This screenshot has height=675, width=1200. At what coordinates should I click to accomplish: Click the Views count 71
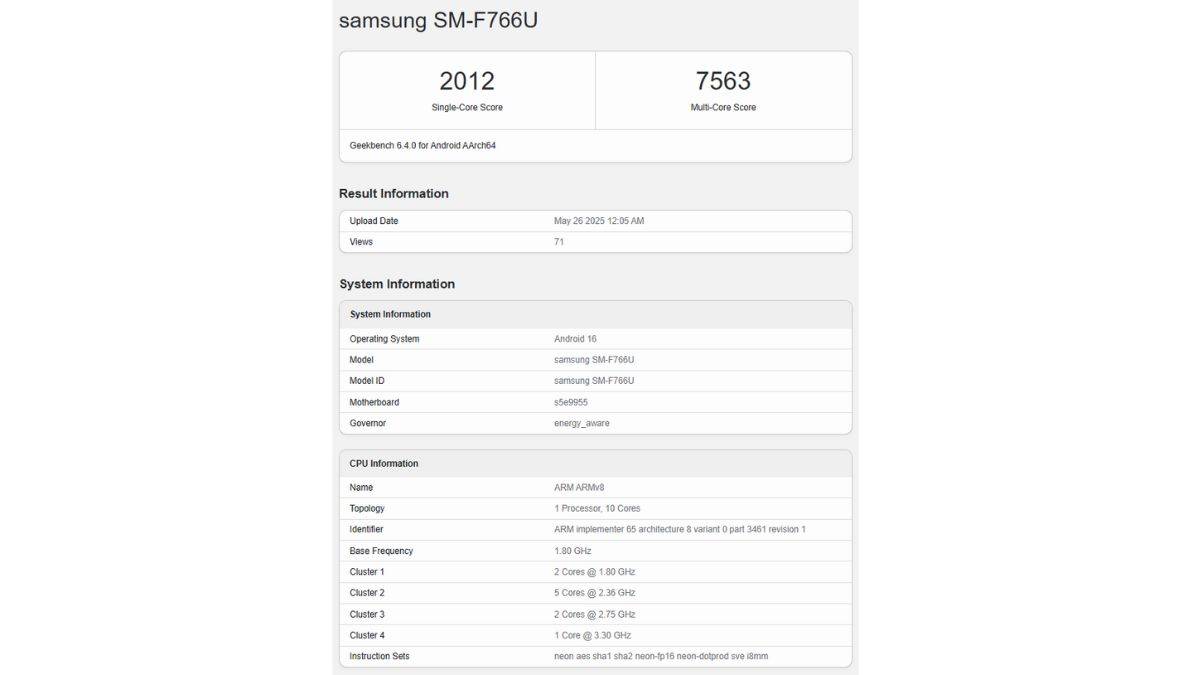click(x=559, y=242)
